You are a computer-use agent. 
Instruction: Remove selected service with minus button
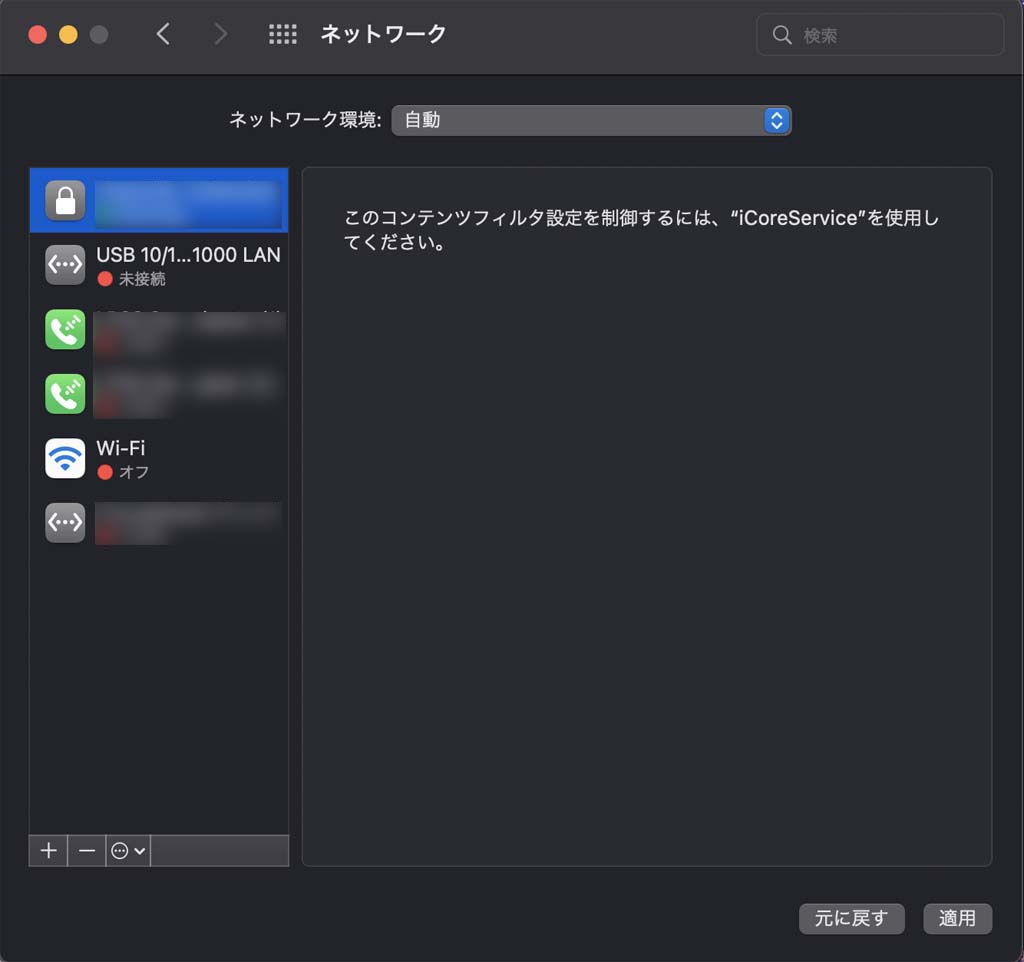pos(87,851)
